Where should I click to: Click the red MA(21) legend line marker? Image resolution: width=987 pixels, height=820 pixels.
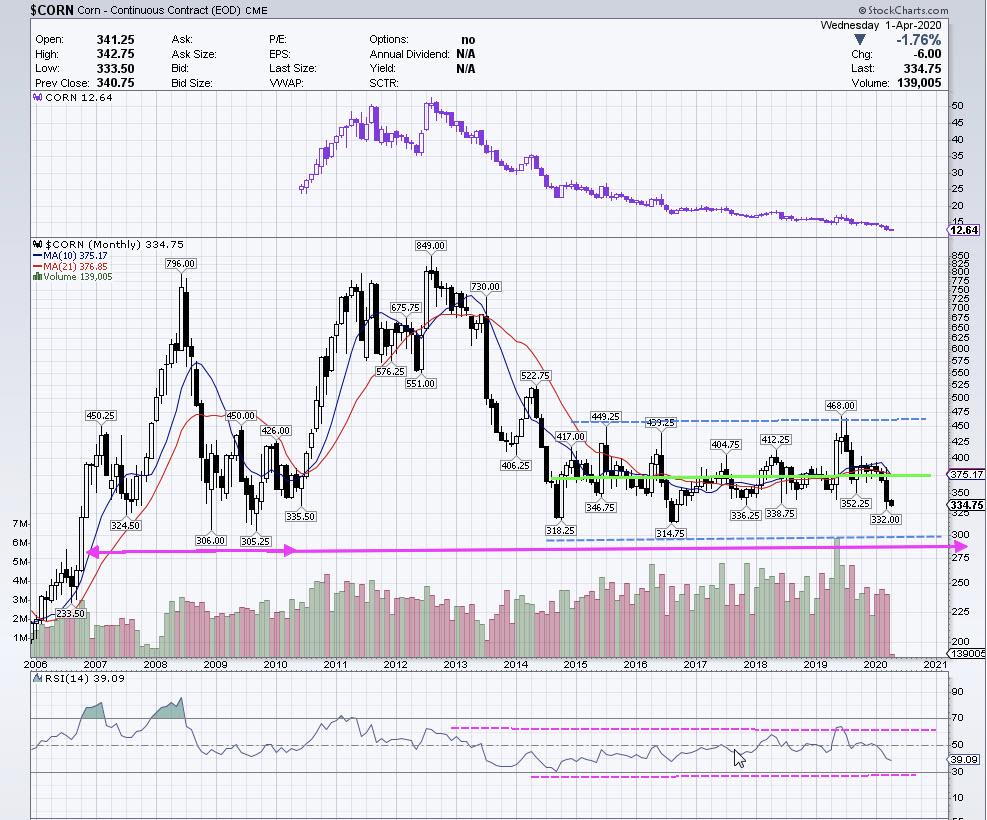(37, 266)
